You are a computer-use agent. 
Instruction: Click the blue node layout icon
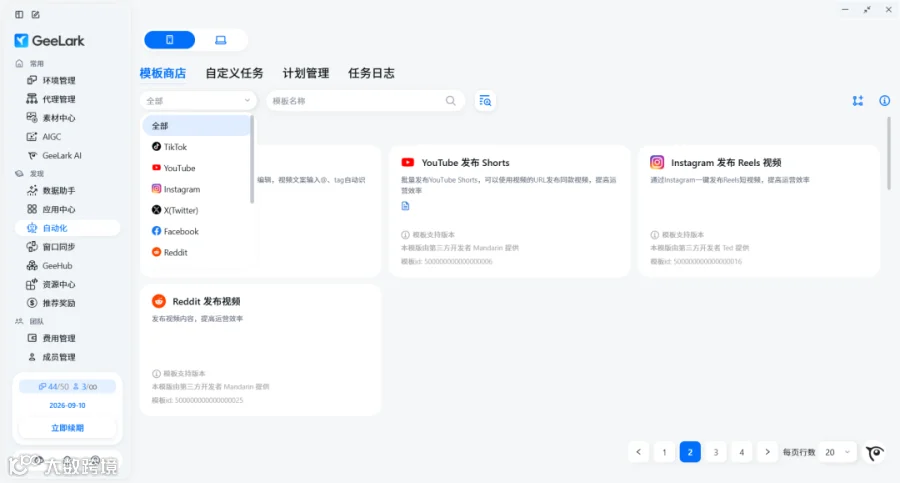coord(858,101)
